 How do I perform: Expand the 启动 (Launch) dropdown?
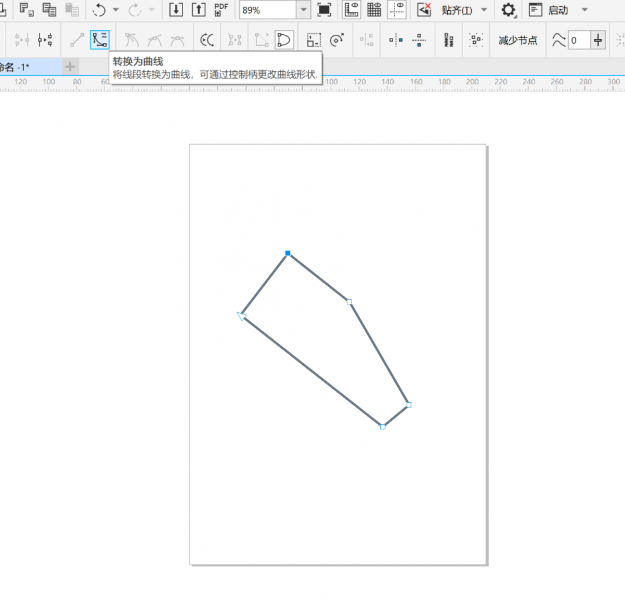click(x=585, y=10)
